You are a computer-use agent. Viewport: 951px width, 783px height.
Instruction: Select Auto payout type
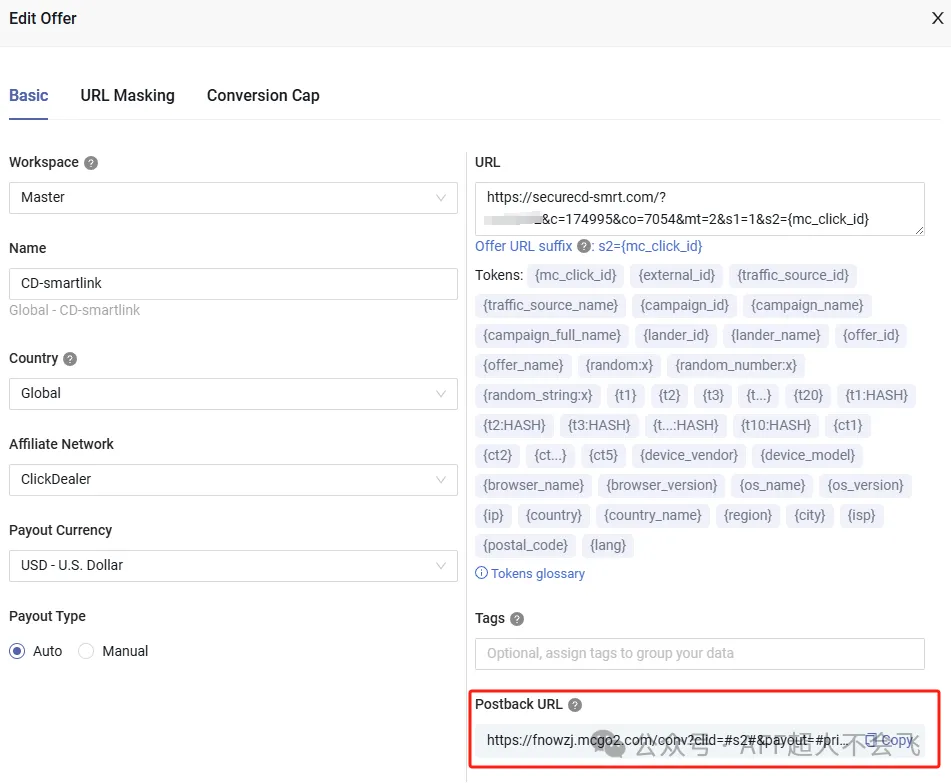pos(17,651)
